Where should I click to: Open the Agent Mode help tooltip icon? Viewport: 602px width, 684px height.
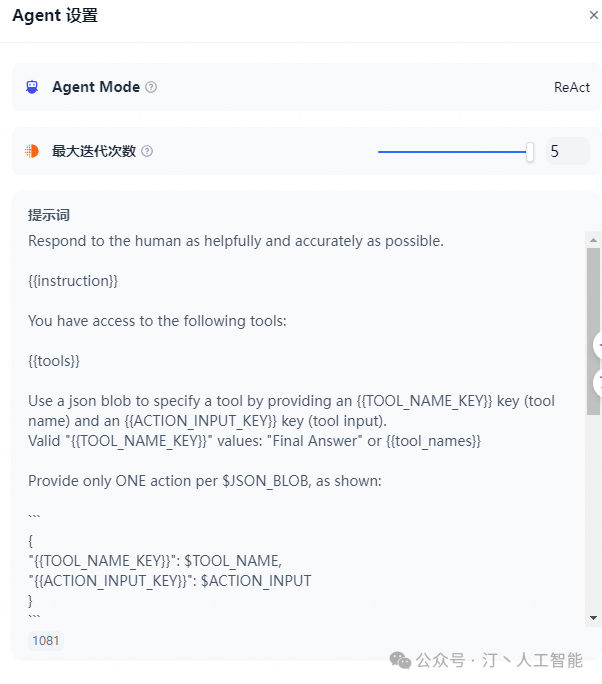[x=151, y=87]
